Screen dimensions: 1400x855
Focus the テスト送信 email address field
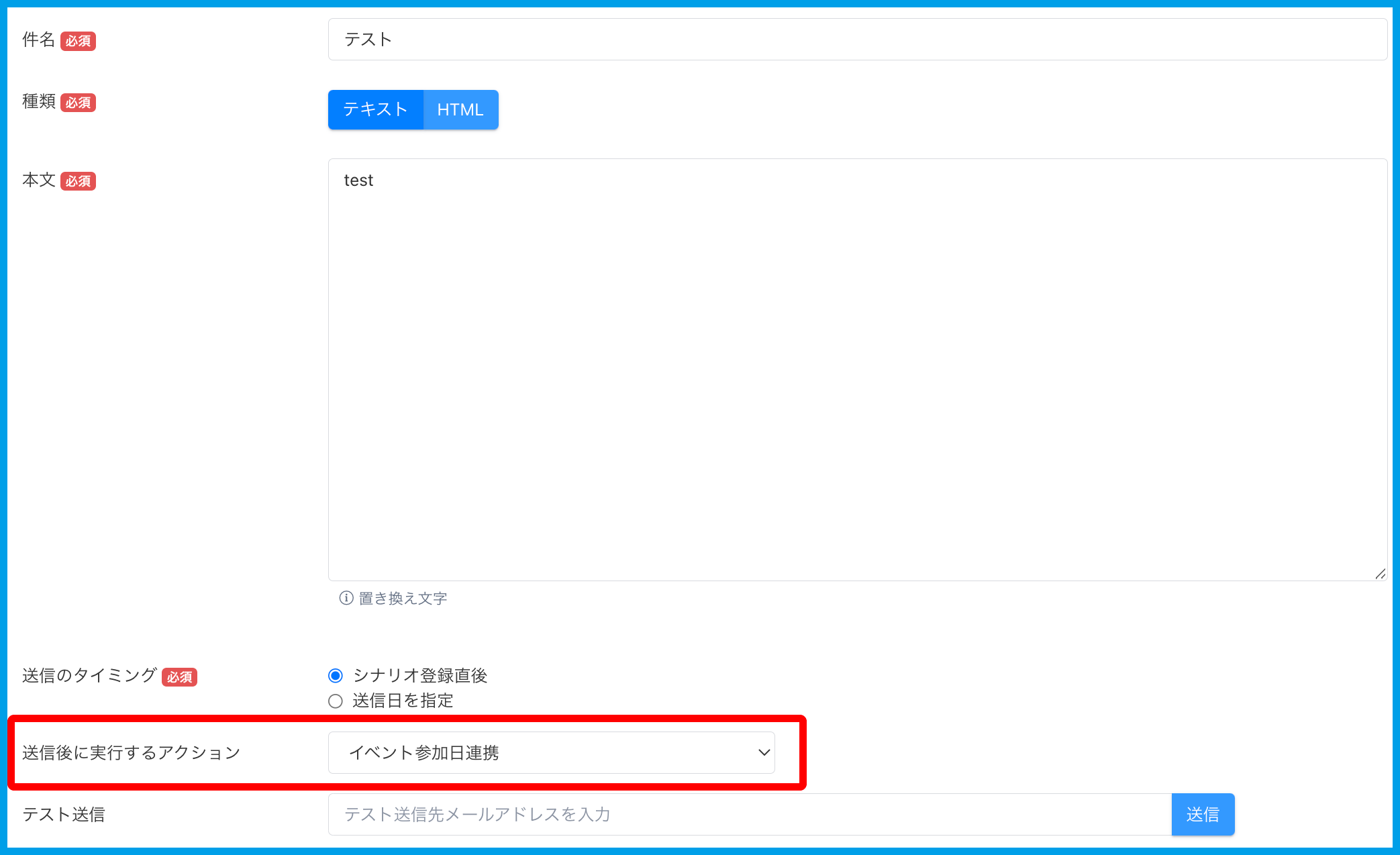(749, 814)
